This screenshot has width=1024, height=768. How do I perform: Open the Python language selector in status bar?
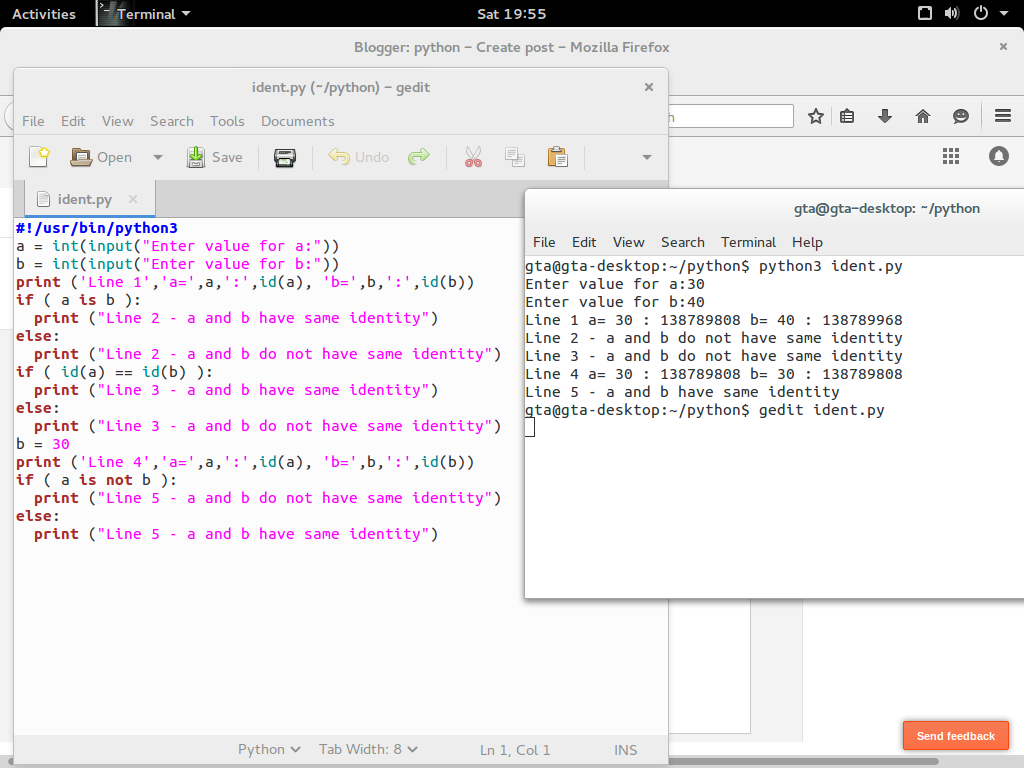[x=269, y=749]
